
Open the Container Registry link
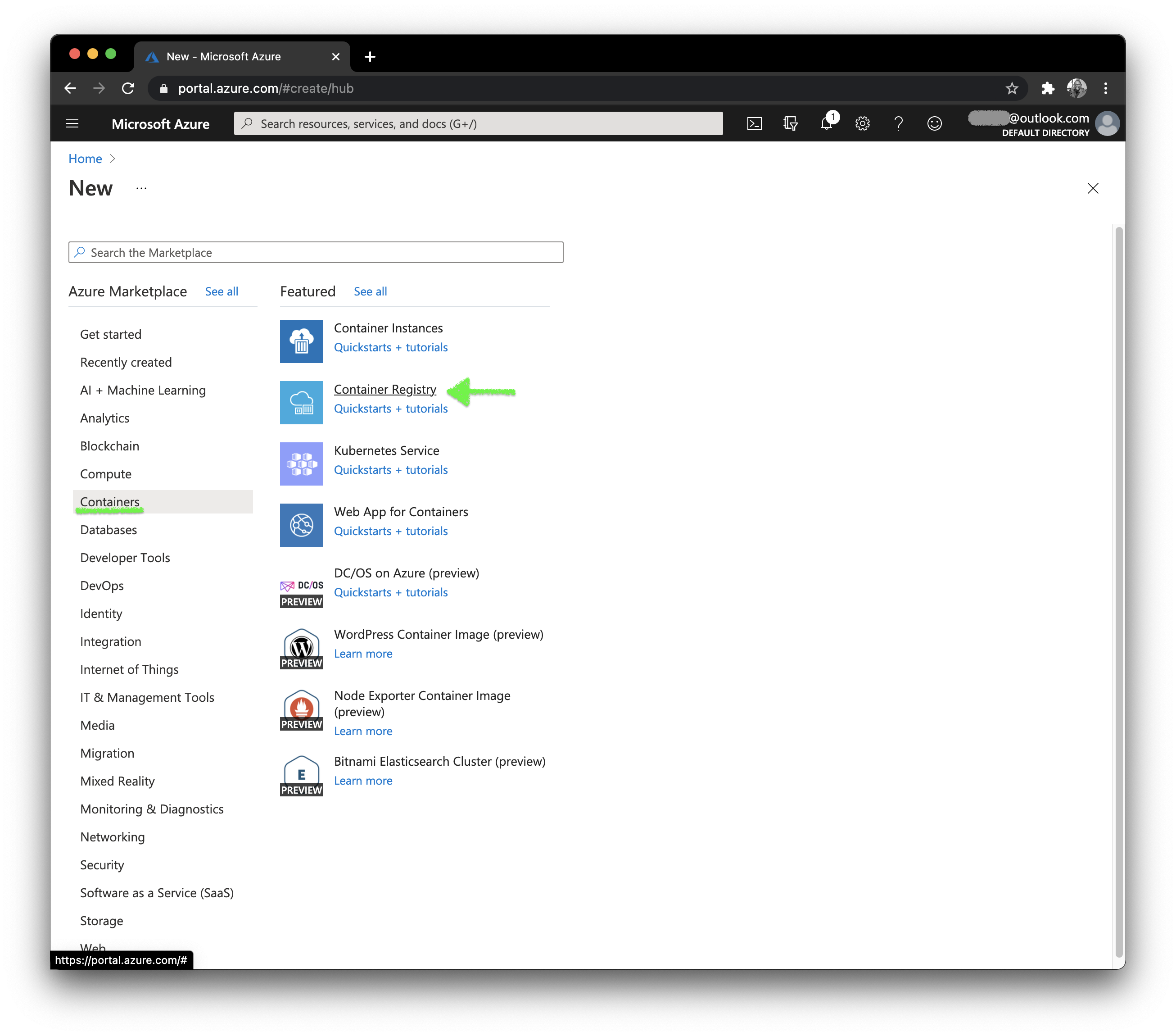point(385,389)
